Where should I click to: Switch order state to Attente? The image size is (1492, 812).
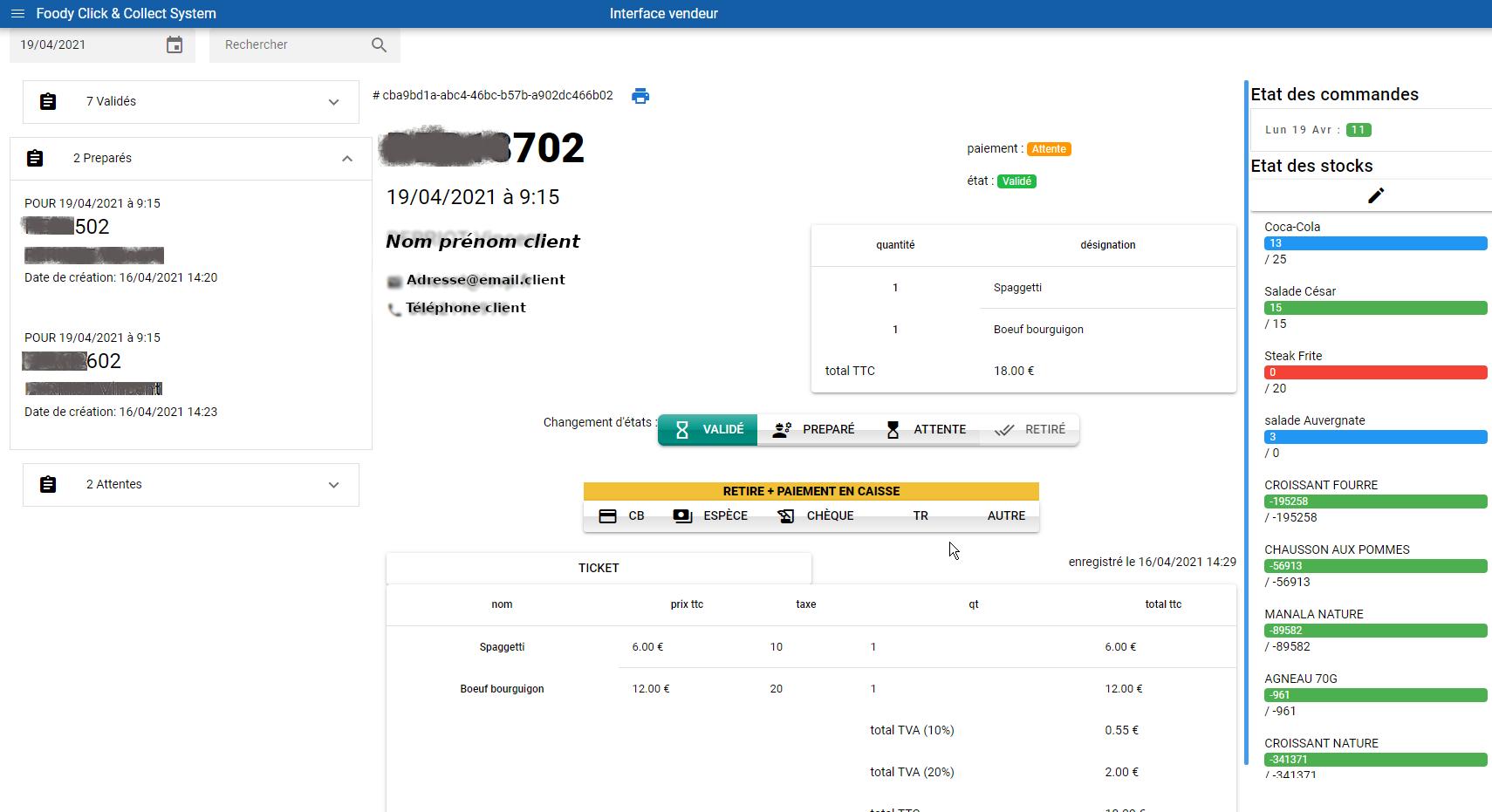(x=925, y=430)
